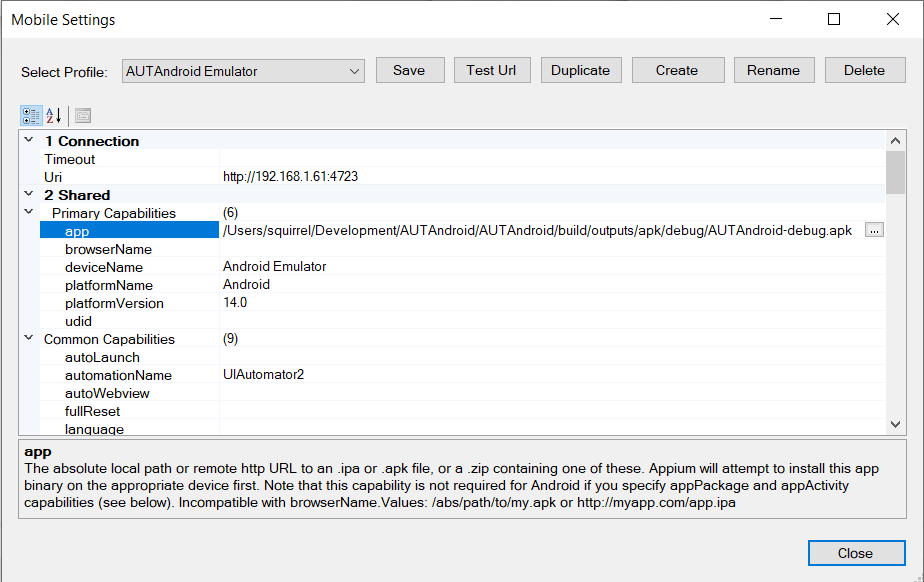The height and width of the screenshot is (582, 924).
Task: Click the Test Url button
Action: click(491, 70)
